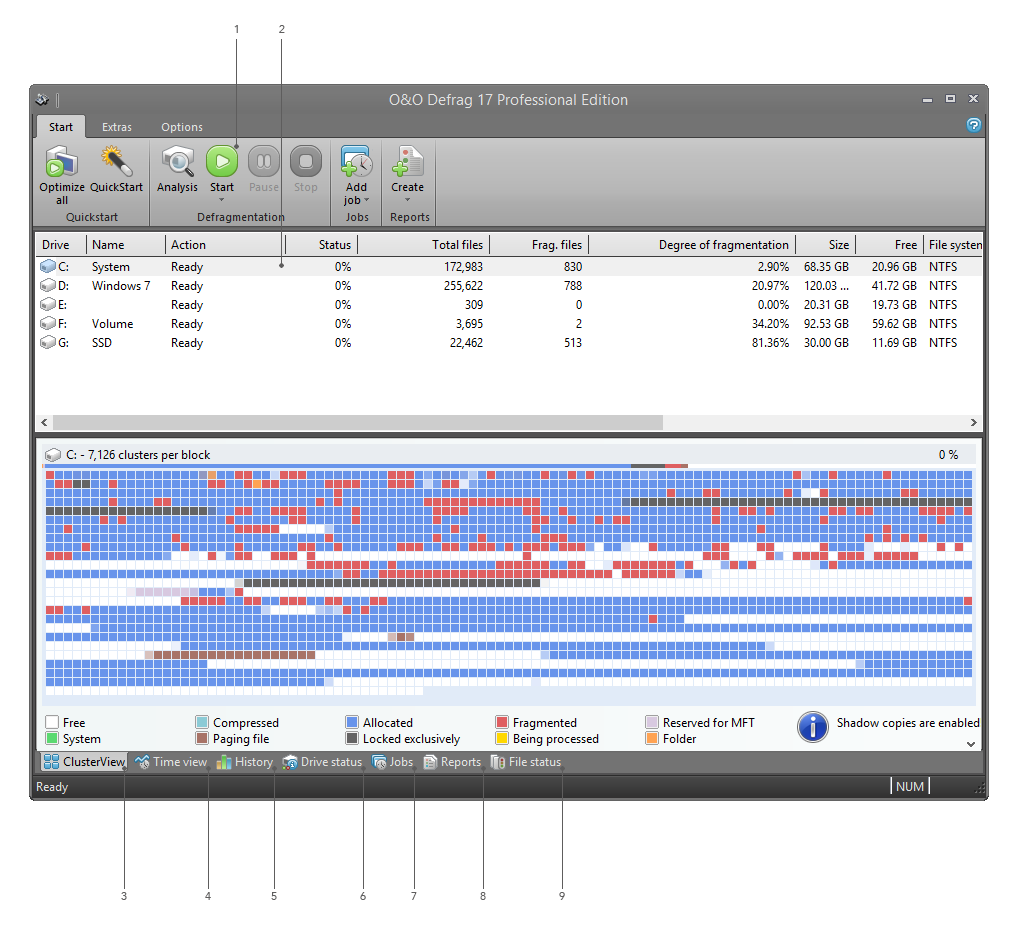This screenshot has height=937, width=1019.
Task: Sort by the Size column header
Action: (825, 244)
